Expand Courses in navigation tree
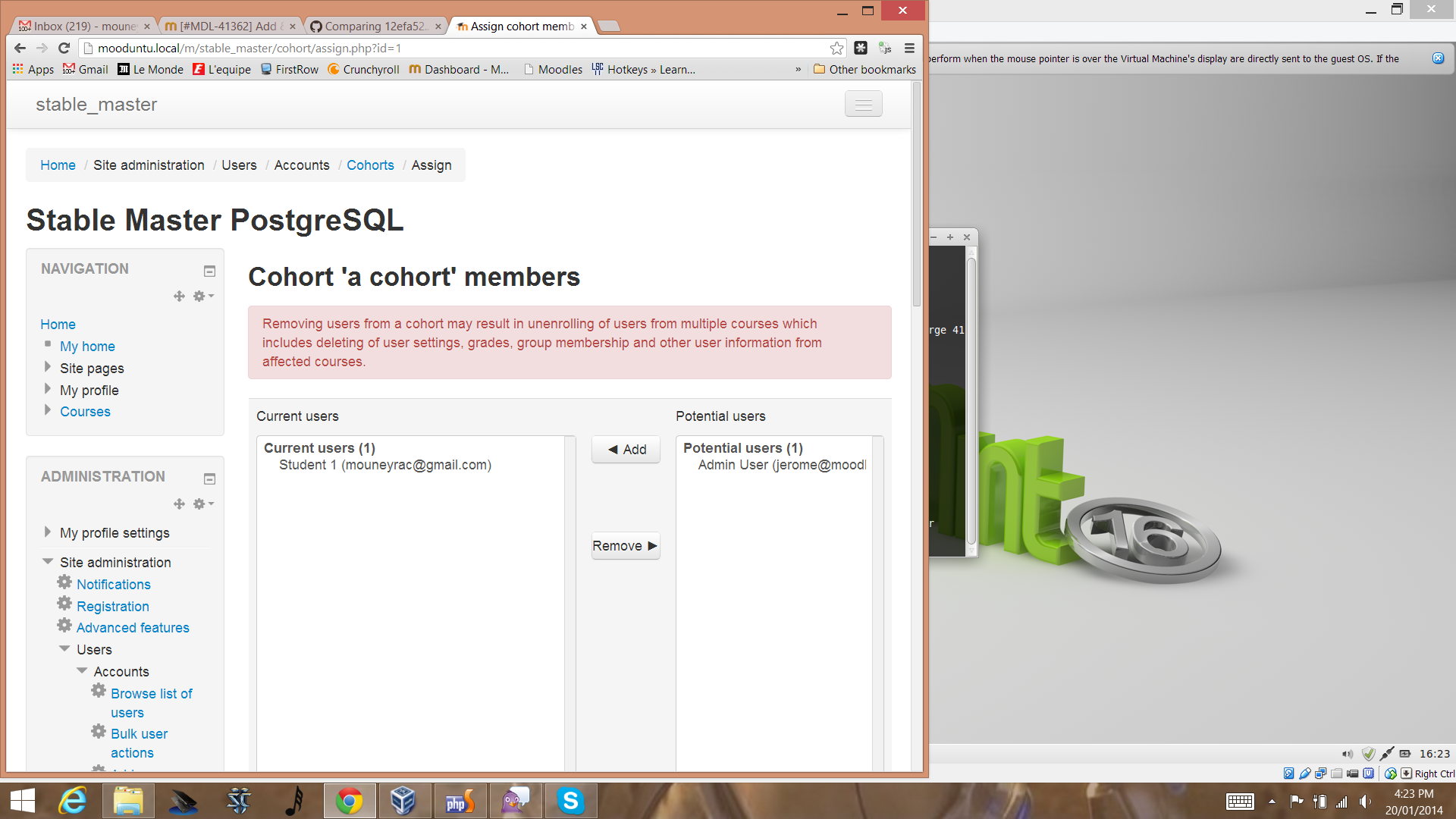Viewport: 1456px width, 819px height. click(48, 410)
